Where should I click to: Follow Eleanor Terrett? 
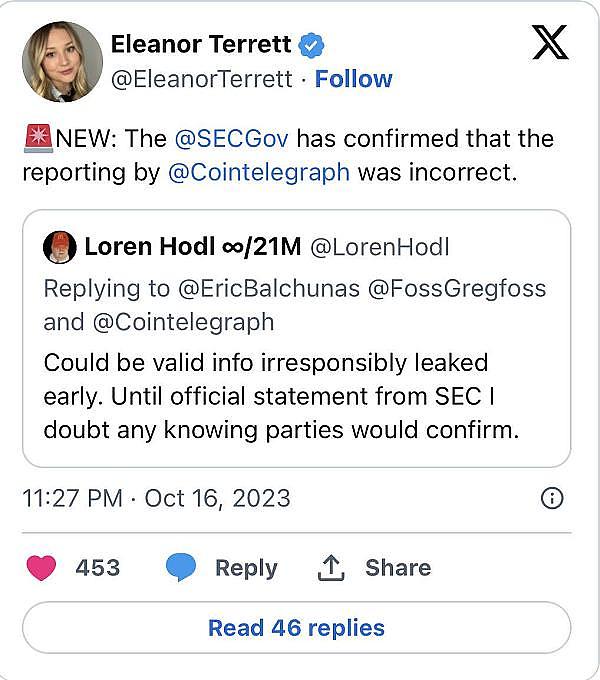353,79
